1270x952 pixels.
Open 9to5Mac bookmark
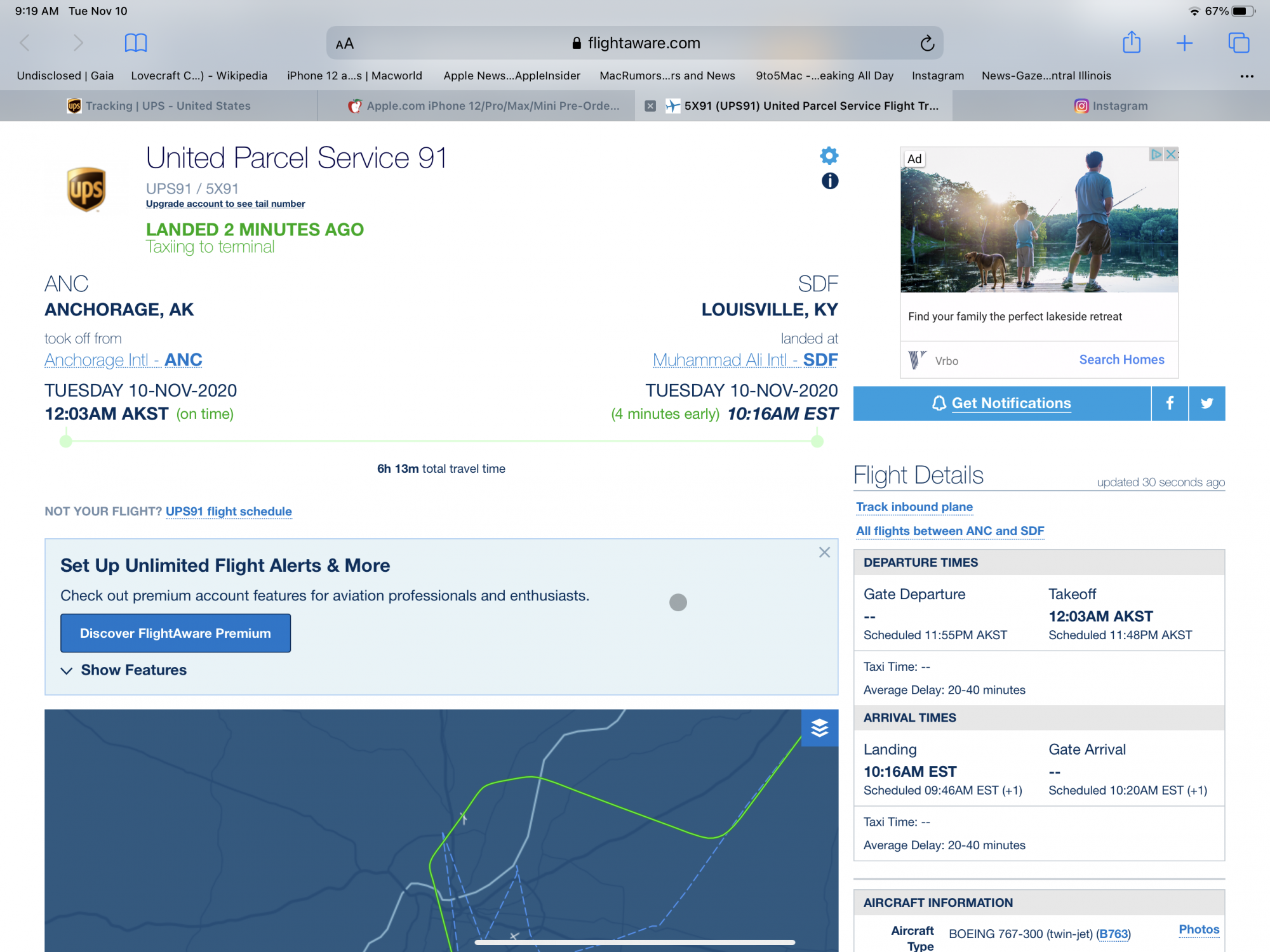pyautogui.click(x=825, y=76)
